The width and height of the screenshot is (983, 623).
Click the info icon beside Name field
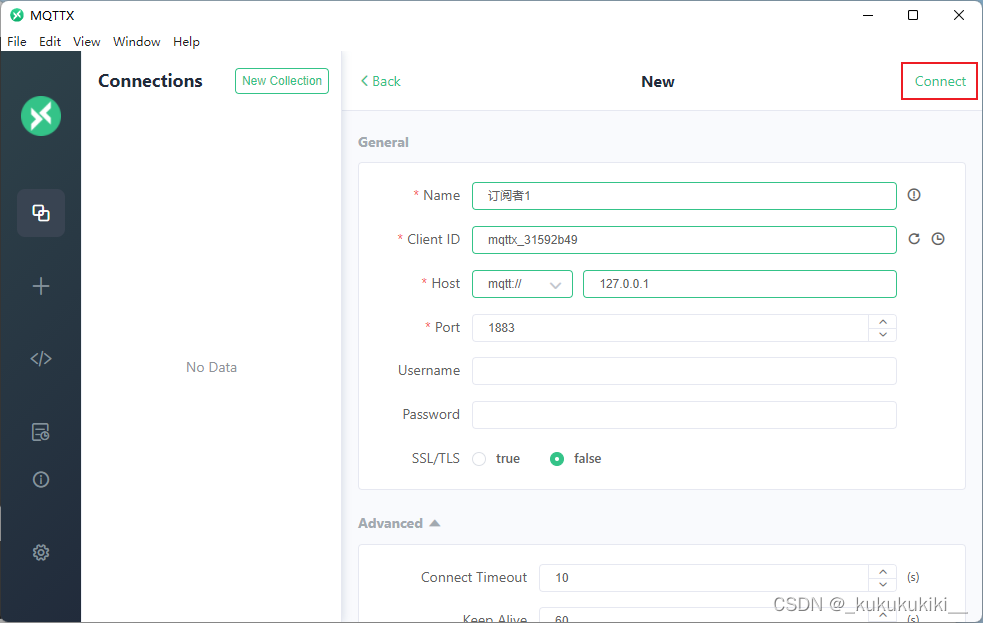914,195
